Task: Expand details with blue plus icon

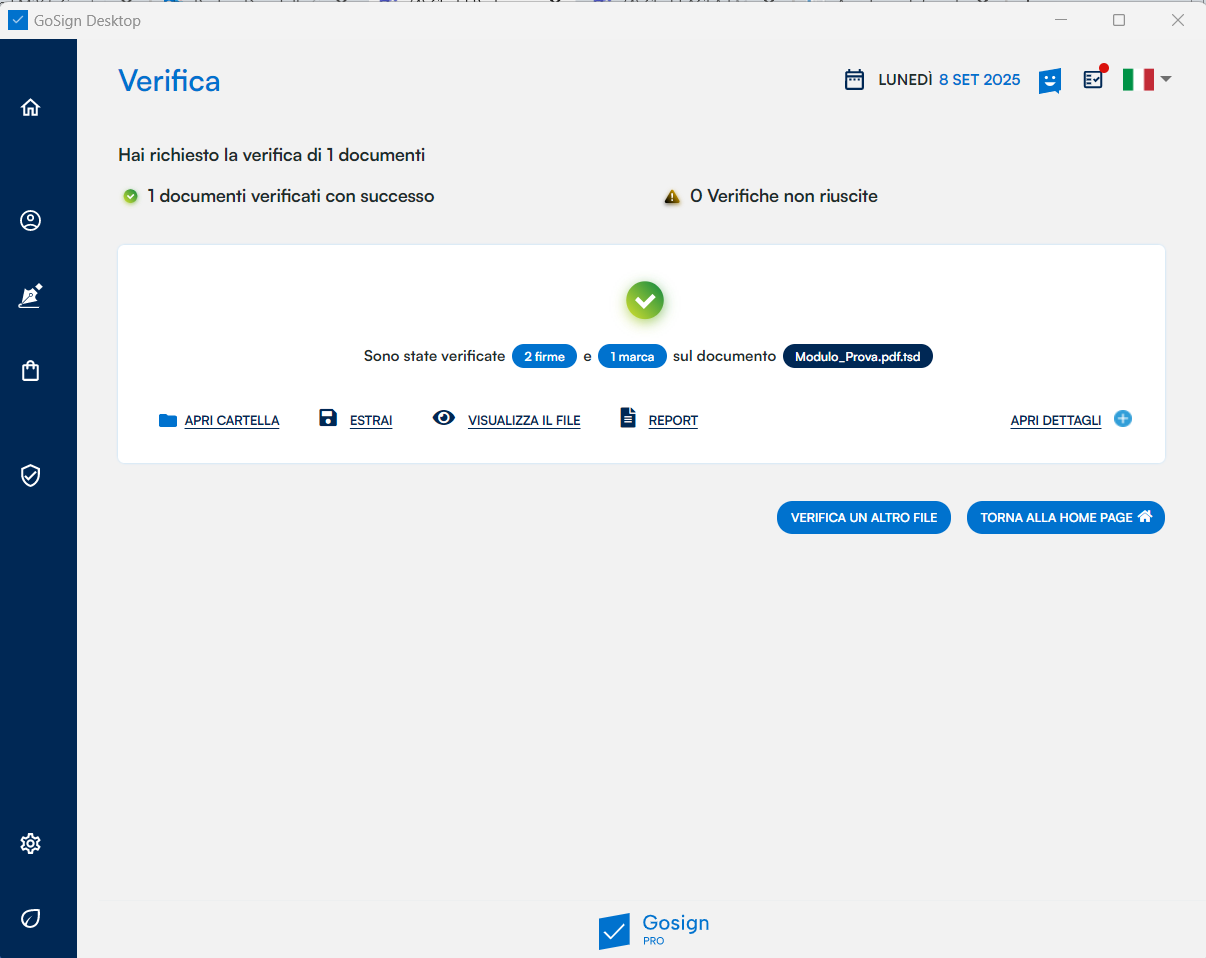Action: [1123, 419]
